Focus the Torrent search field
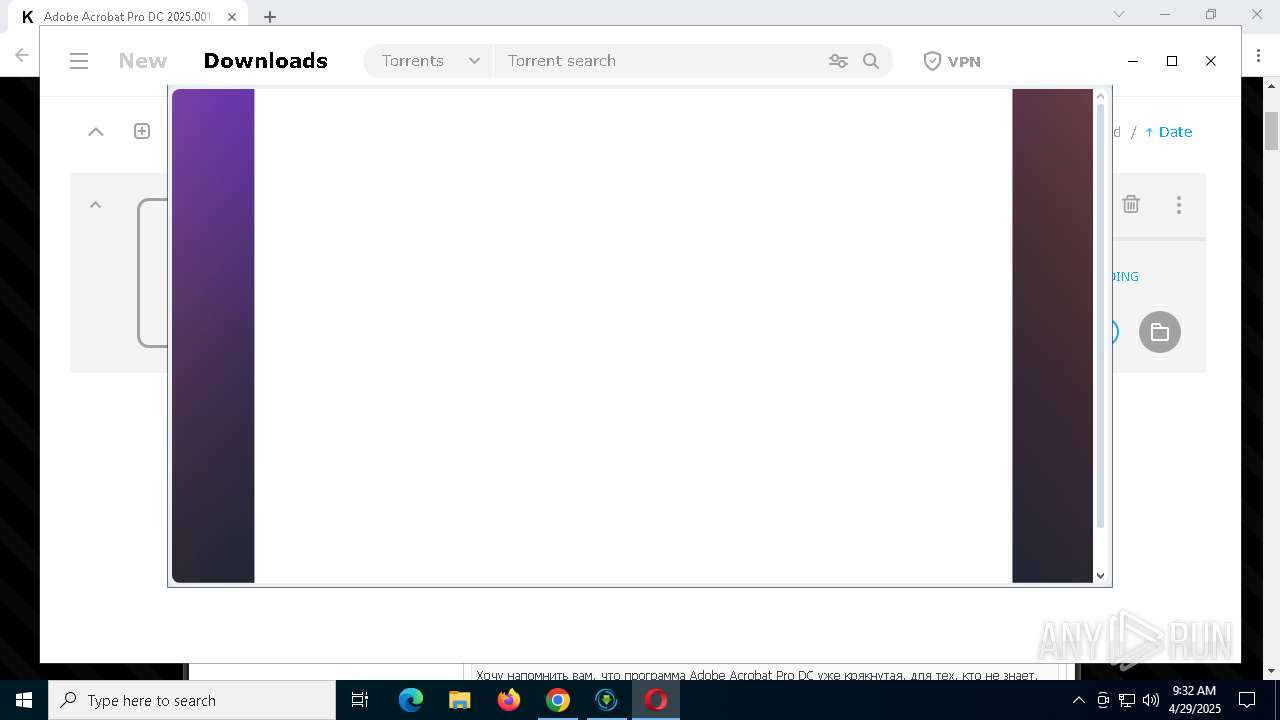The height and width of the screenshot is (720, 1280). 660,61
